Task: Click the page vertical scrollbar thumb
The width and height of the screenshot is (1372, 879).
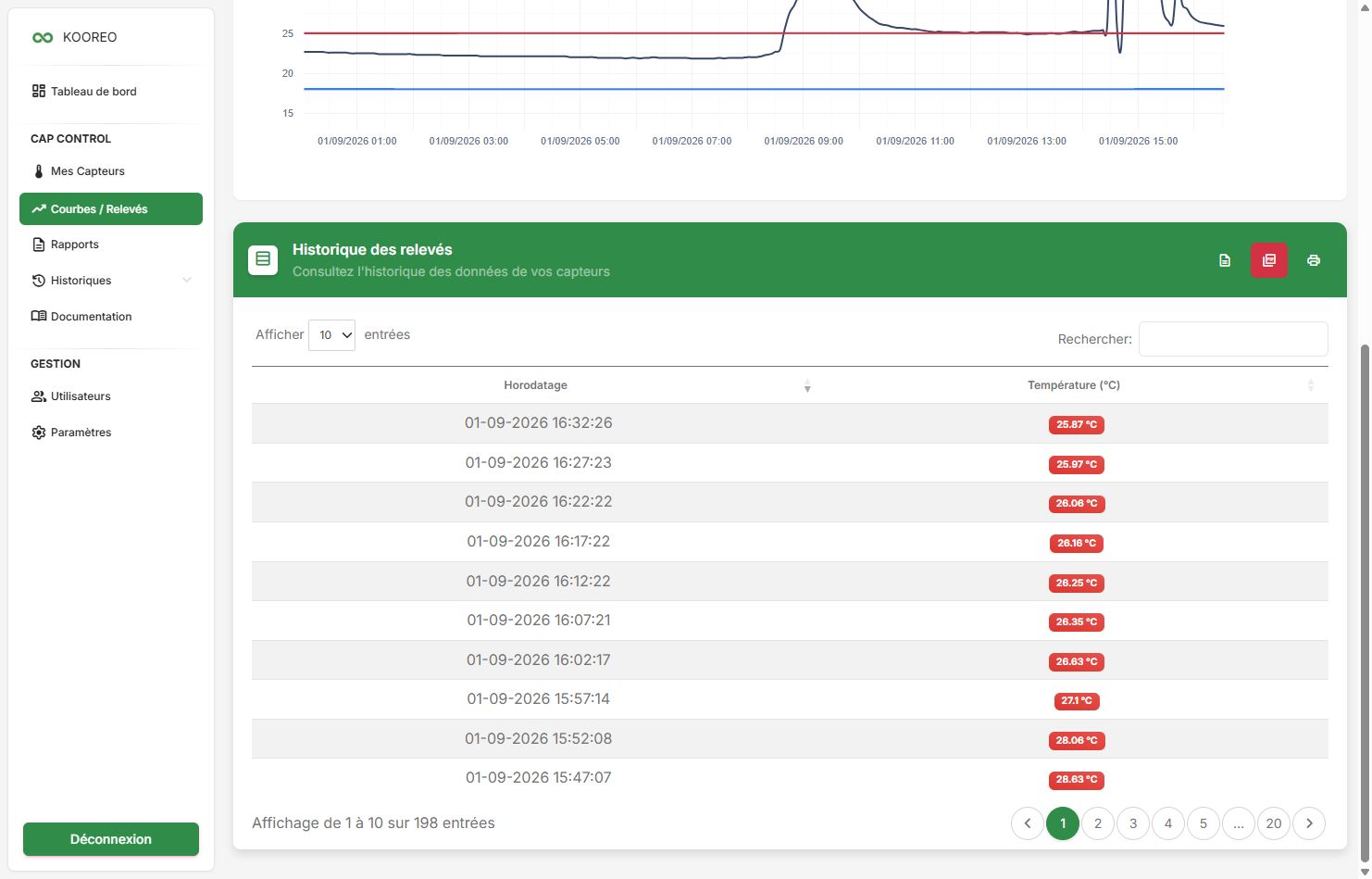Action: pos(1363,602)
